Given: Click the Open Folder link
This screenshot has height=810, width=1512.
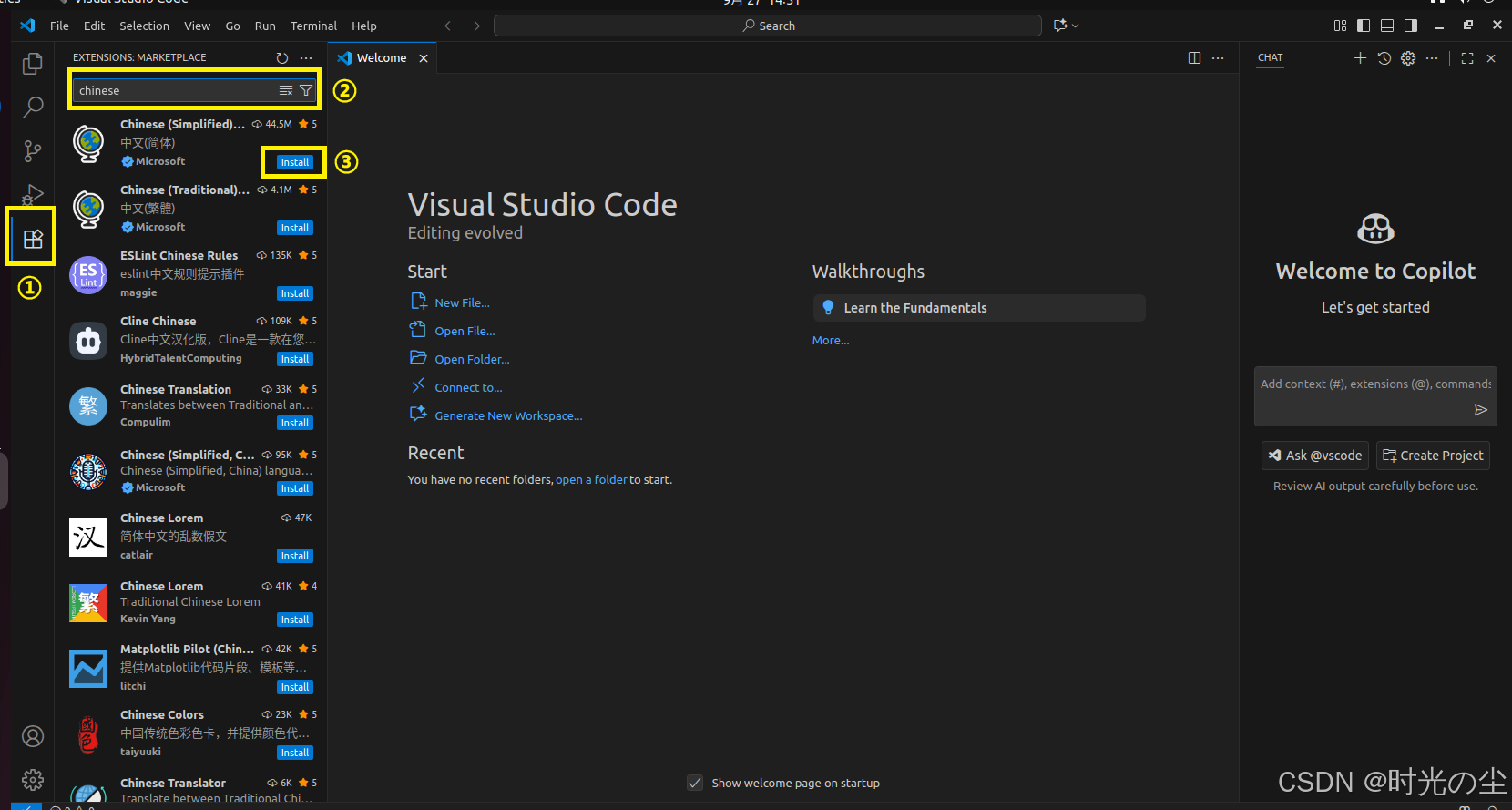Looking at the screenshot, I should click(x=472, y=359).
